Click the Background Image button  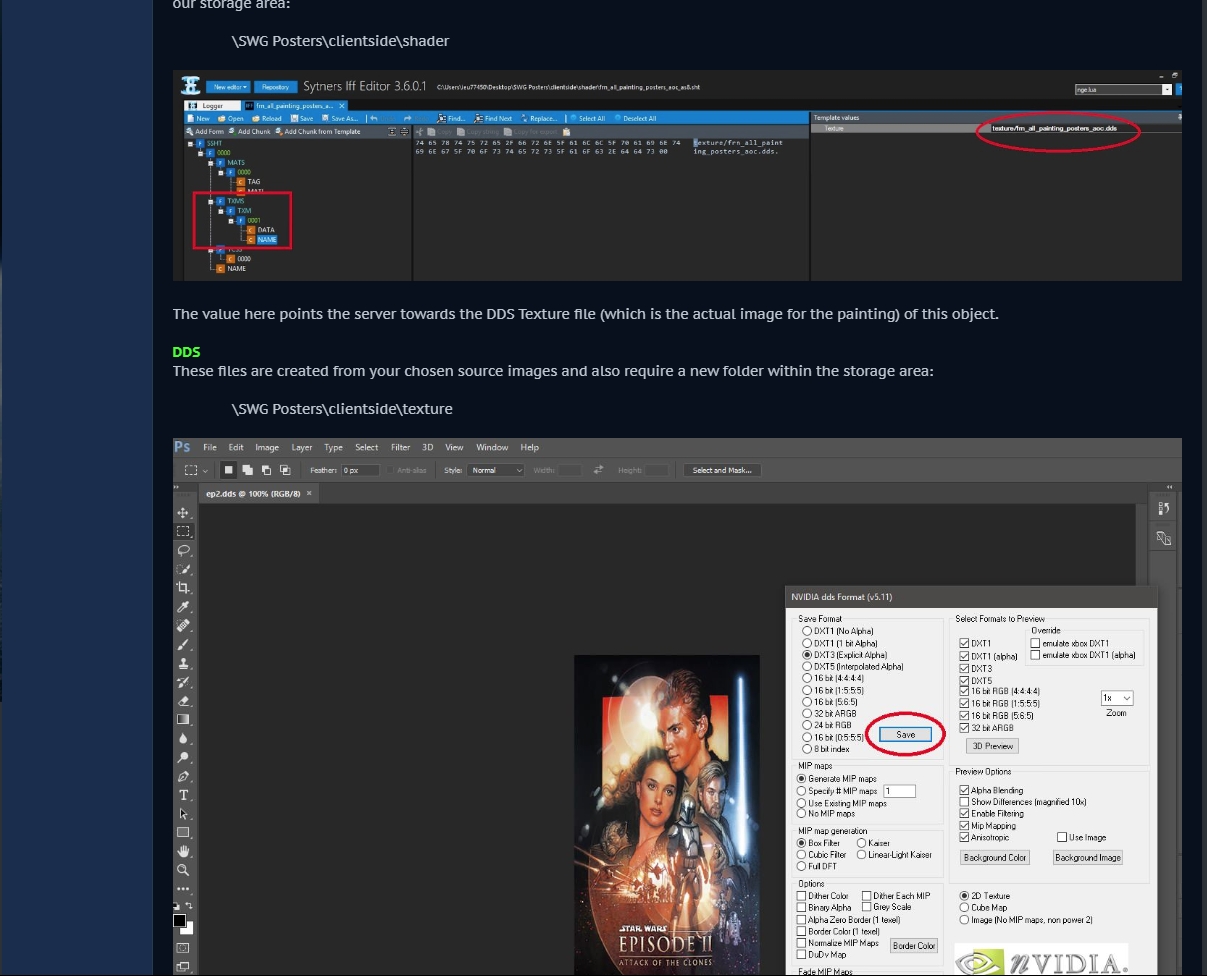click(1088, 858)
